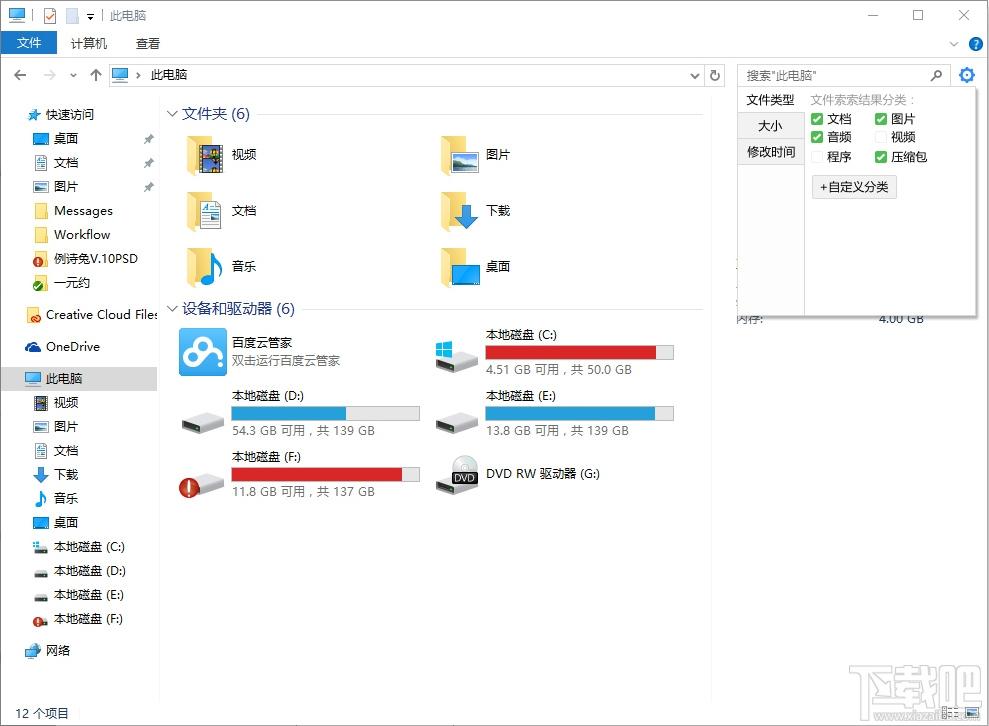Open the 本地磁盘 (C:) drive icon
This screenshot has width=989, height=726.
point(457,356)
